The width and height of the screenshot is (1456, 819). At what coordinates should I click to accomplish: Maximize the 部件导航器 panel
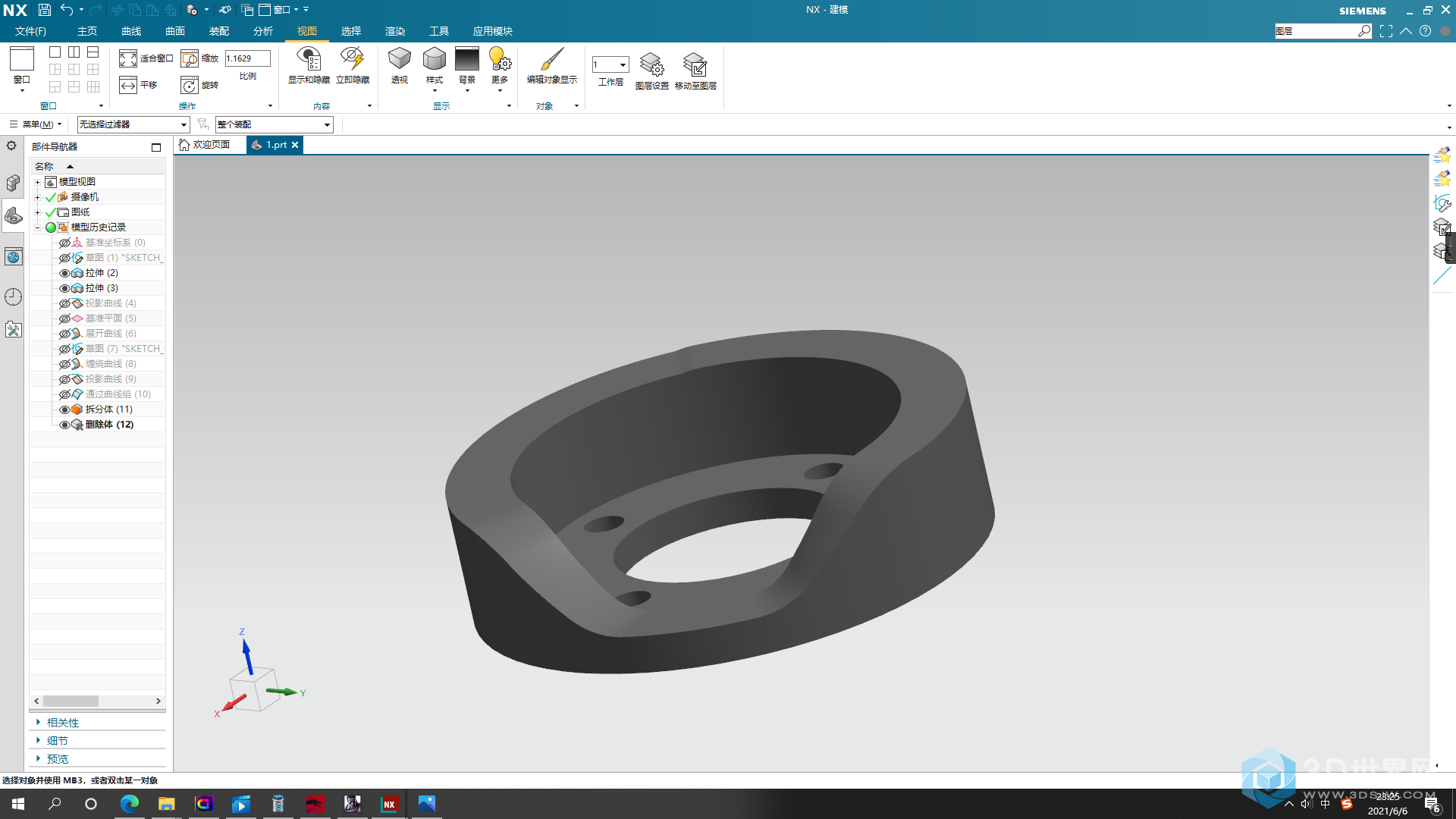156,147
